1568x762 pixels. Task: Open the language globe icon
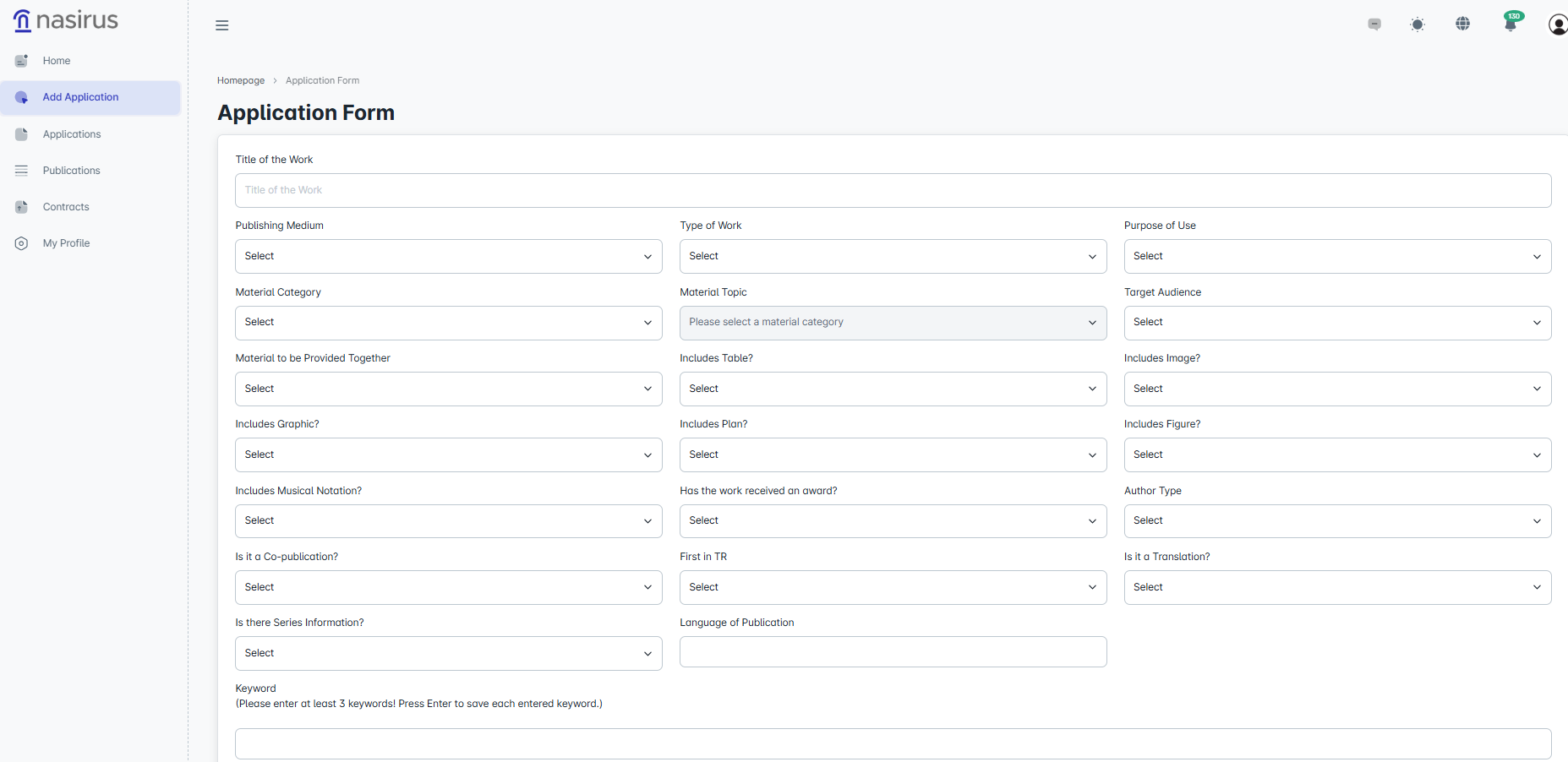point(1462,24)
